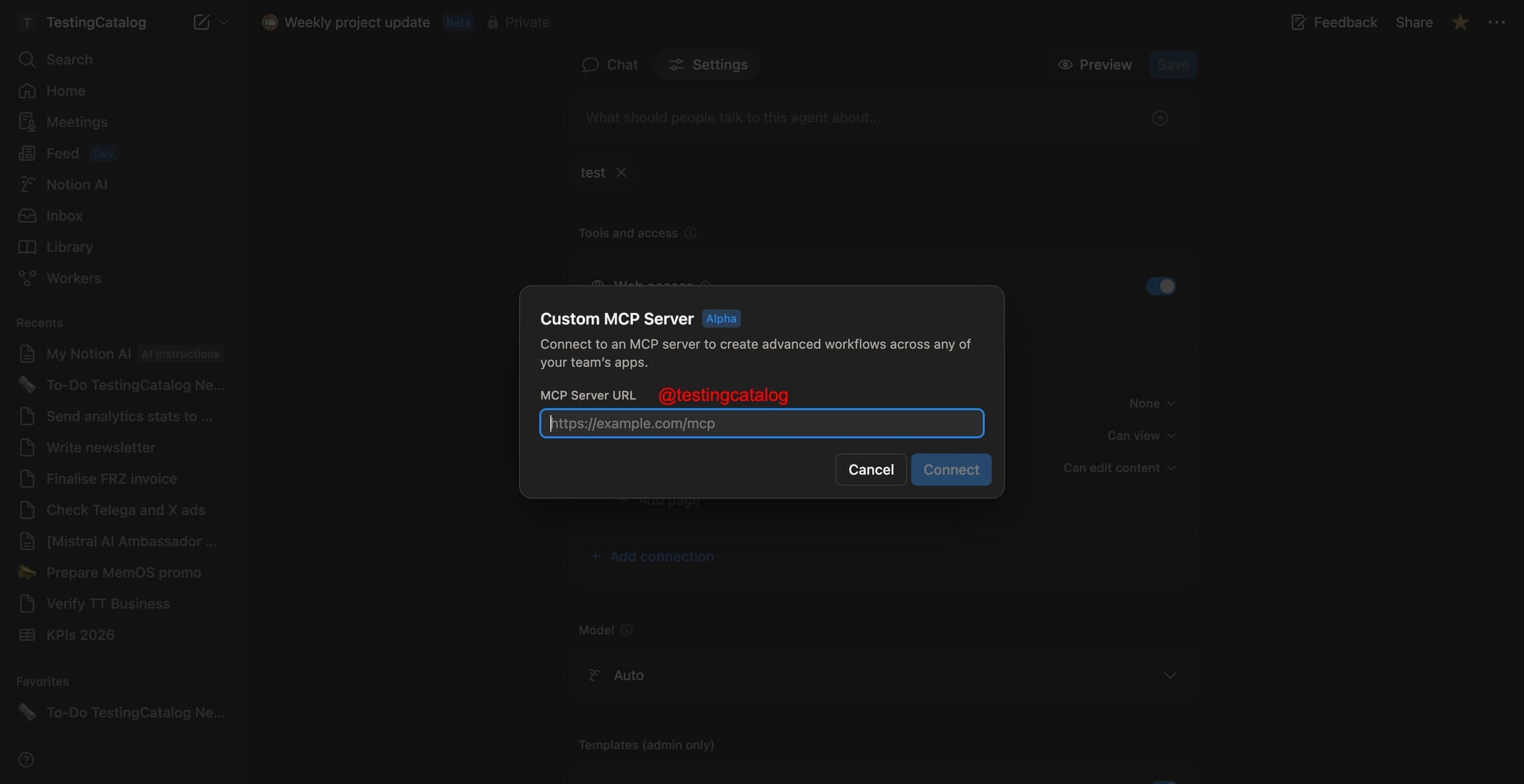The height and width of the screenshot is (784, 1524).
Task: Open the three-dot more options menu
Action: click(x=1496, y=22)
